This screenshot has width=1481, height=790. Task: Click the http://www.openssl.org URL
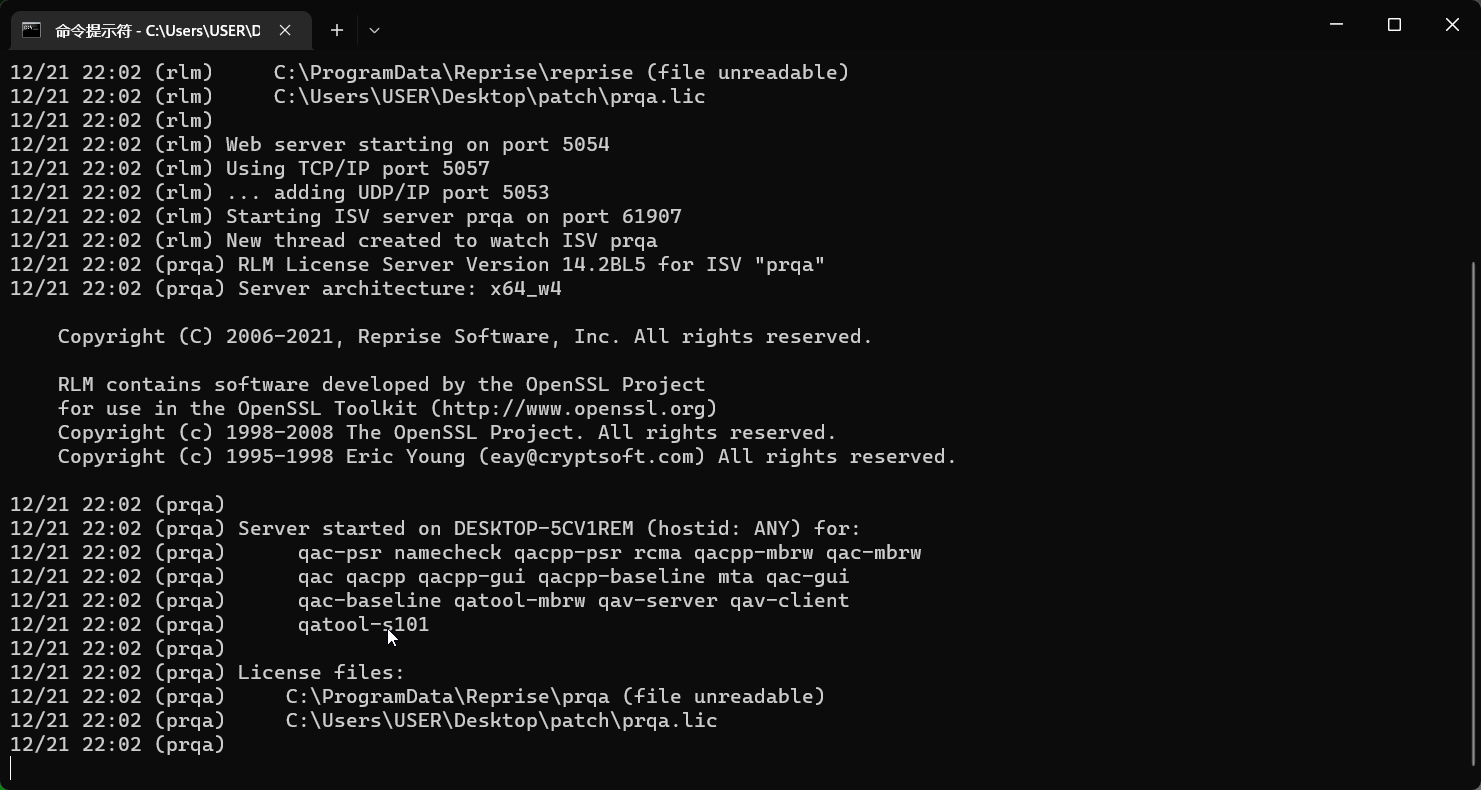(x=574, y=408)
